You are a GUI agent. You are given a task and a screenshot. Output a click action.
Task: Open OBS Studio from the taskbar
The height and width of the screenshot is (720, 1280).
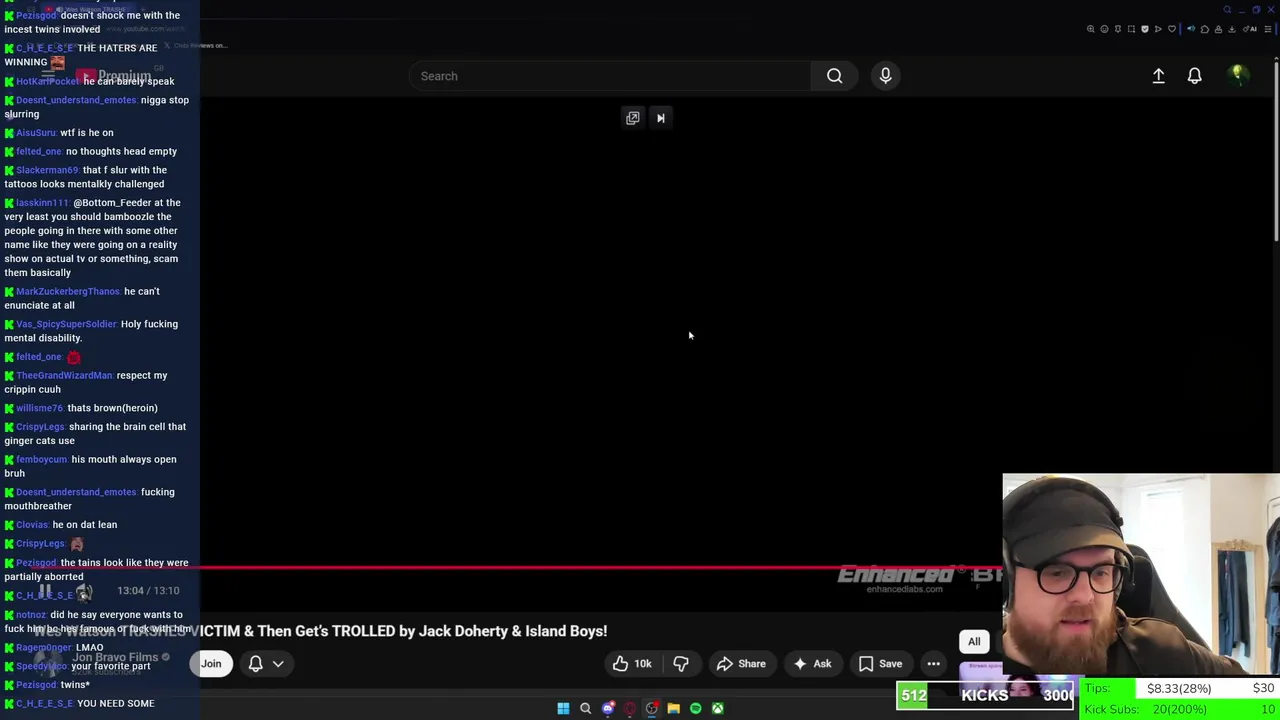click(652, 708)
